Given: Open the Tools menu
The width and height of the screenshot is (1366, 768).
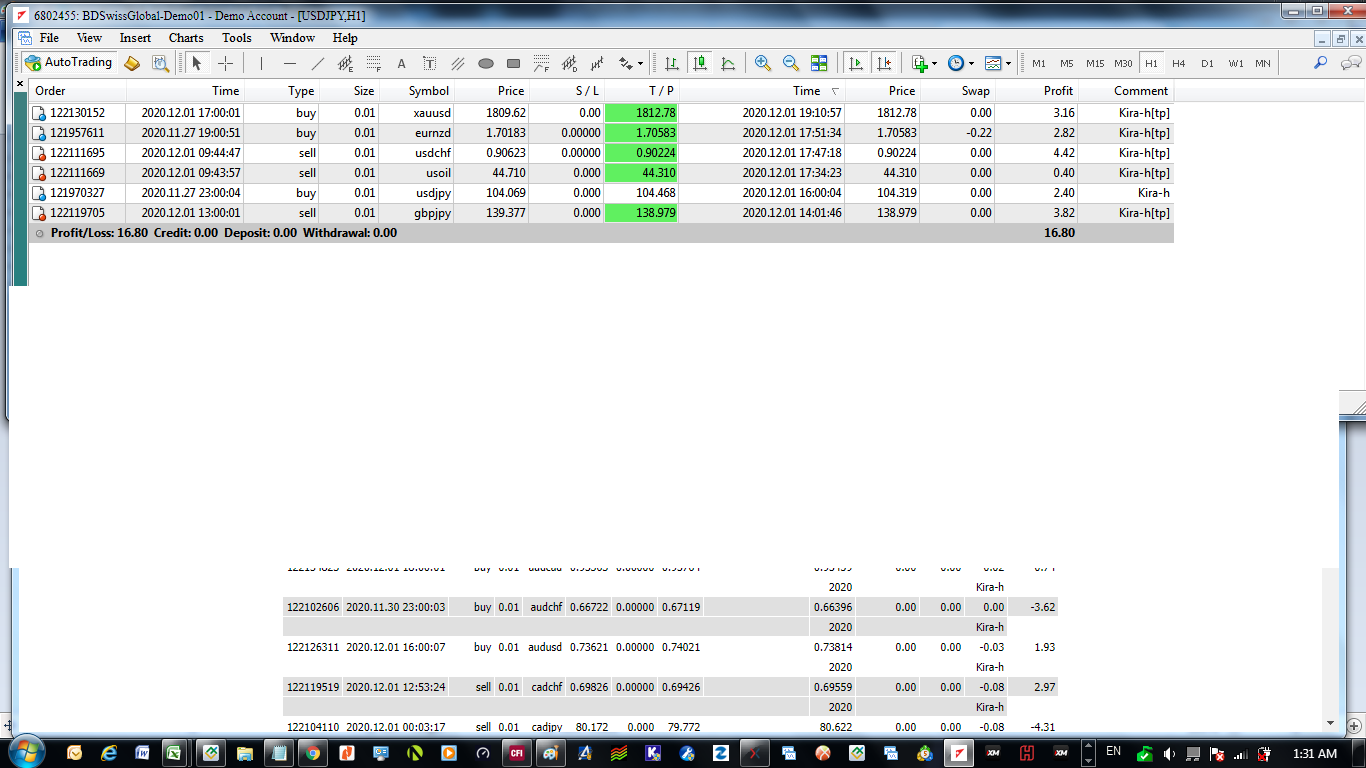Looking at the screenshot, I should (x=236, y=38).
